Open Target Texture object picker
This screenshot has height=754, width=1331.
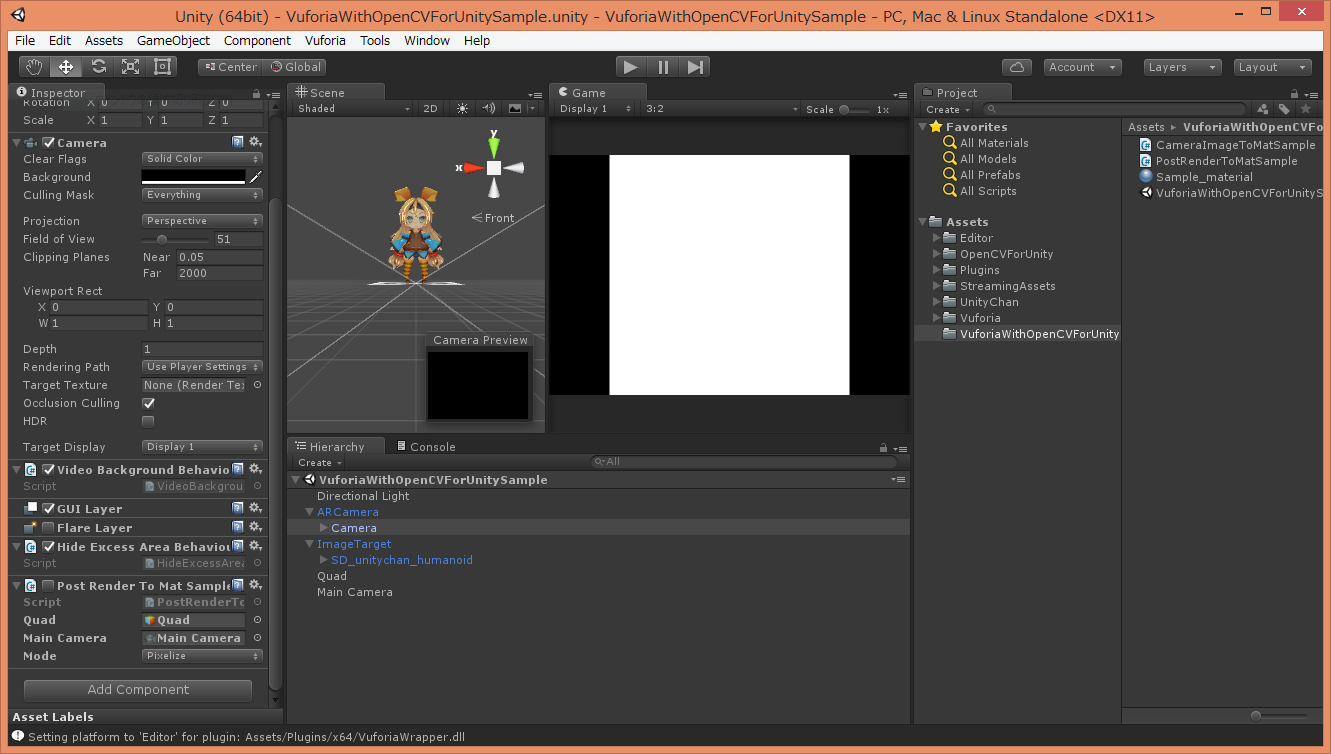pyautogui.click(x=257, y=385)
